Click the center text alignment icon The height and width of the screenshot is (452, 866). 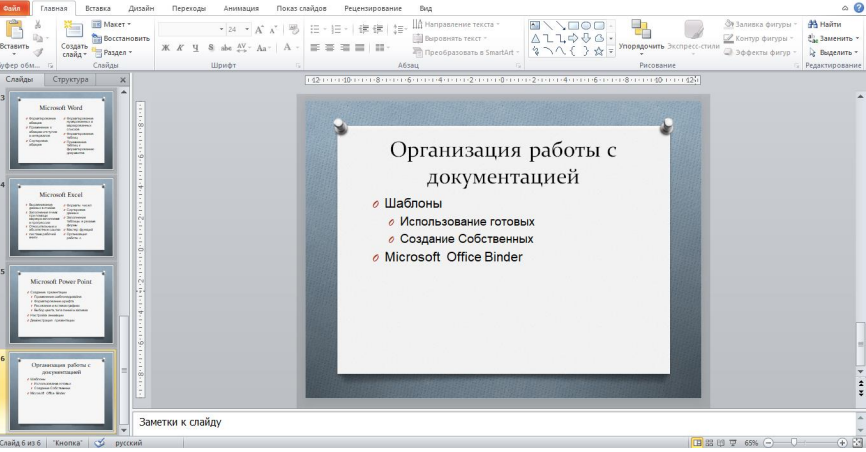click(x=329, y=47)
